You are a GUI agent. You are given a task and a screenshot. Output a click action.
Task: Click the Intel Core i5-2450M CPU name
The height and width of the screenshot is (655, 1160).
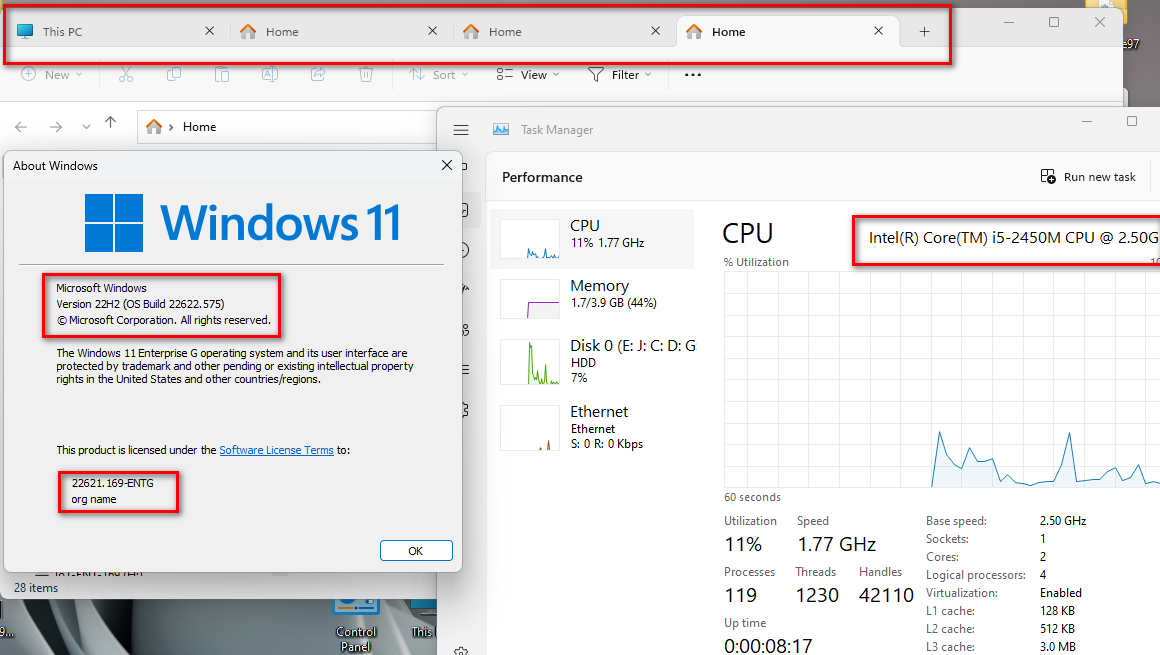tap(1014, 238)
